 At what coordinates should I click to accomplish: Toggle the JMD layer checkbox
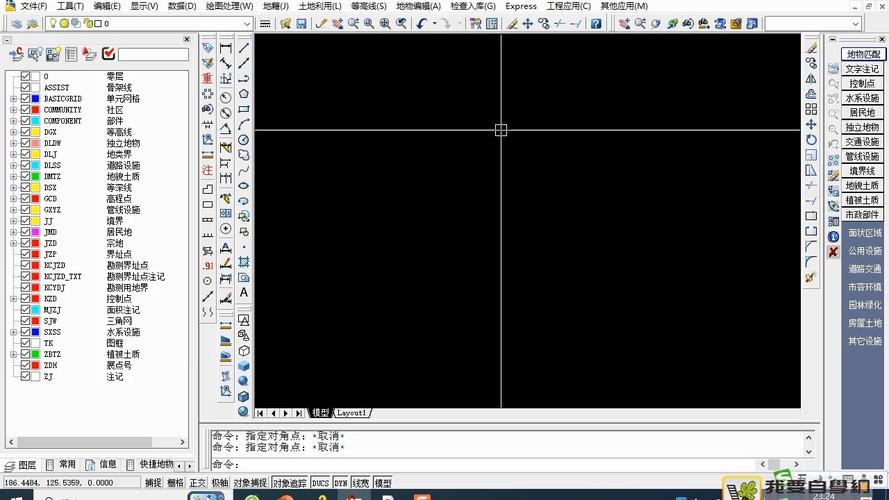click(x=25, y=231)
